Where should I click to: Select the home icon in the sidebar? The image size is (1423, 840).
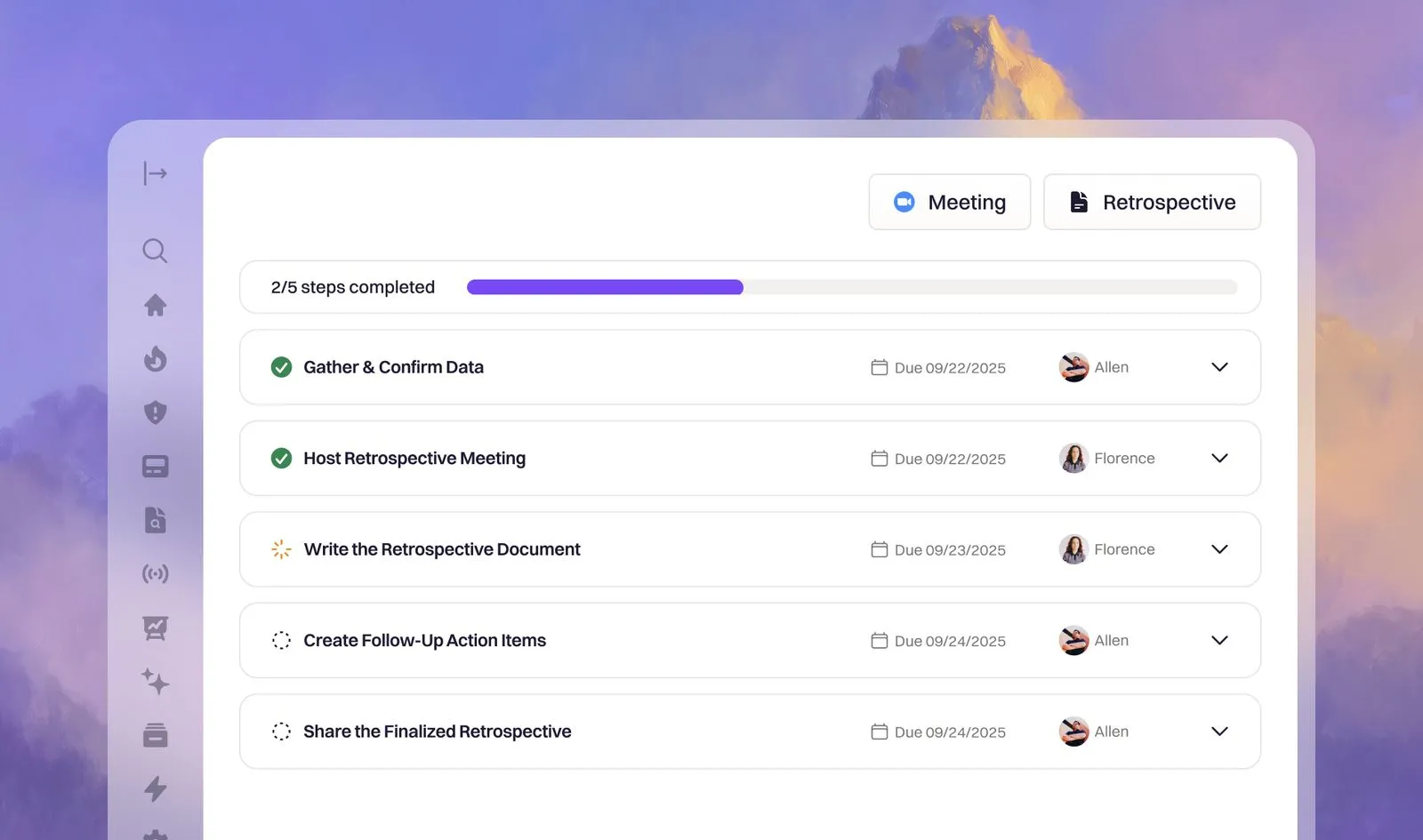tap(155, 305)
